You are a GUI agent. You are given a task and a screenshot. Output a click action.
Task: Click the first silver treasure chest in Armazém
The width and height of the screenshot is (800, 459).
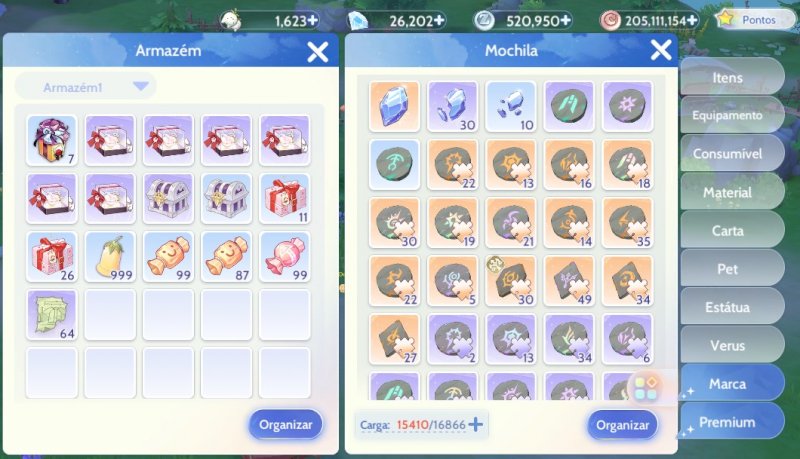coord(168,198)
